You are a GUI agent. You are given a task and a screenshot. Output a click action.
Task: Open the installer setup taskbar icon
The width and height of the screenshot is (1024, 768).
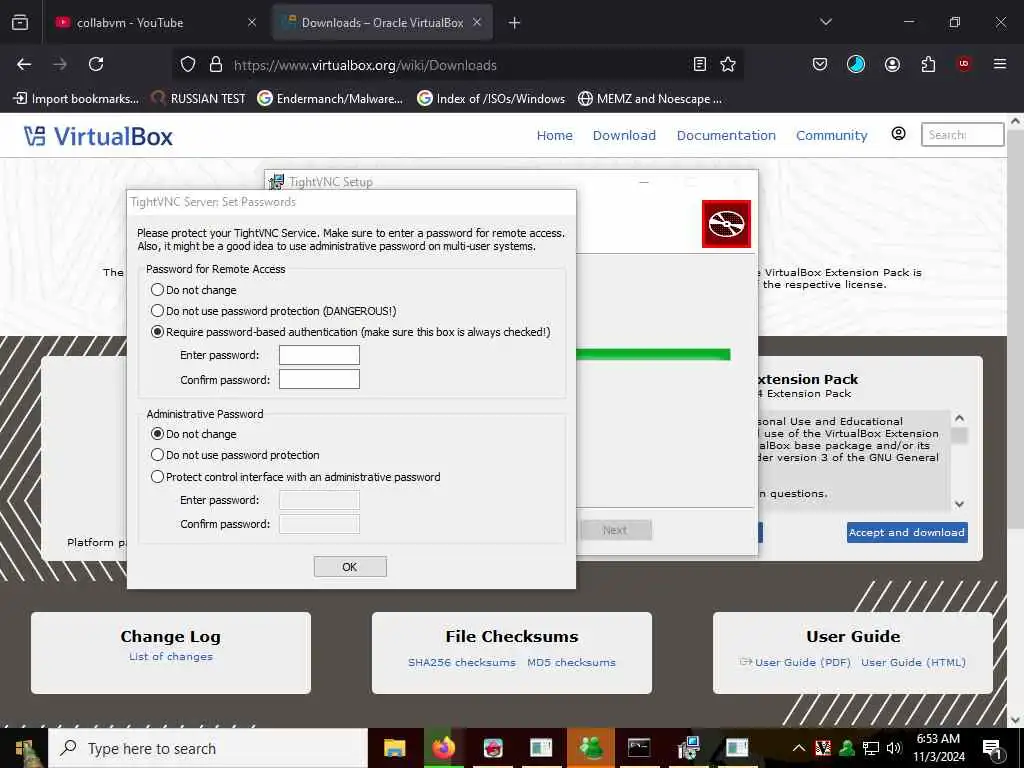(x=688, y=747)
